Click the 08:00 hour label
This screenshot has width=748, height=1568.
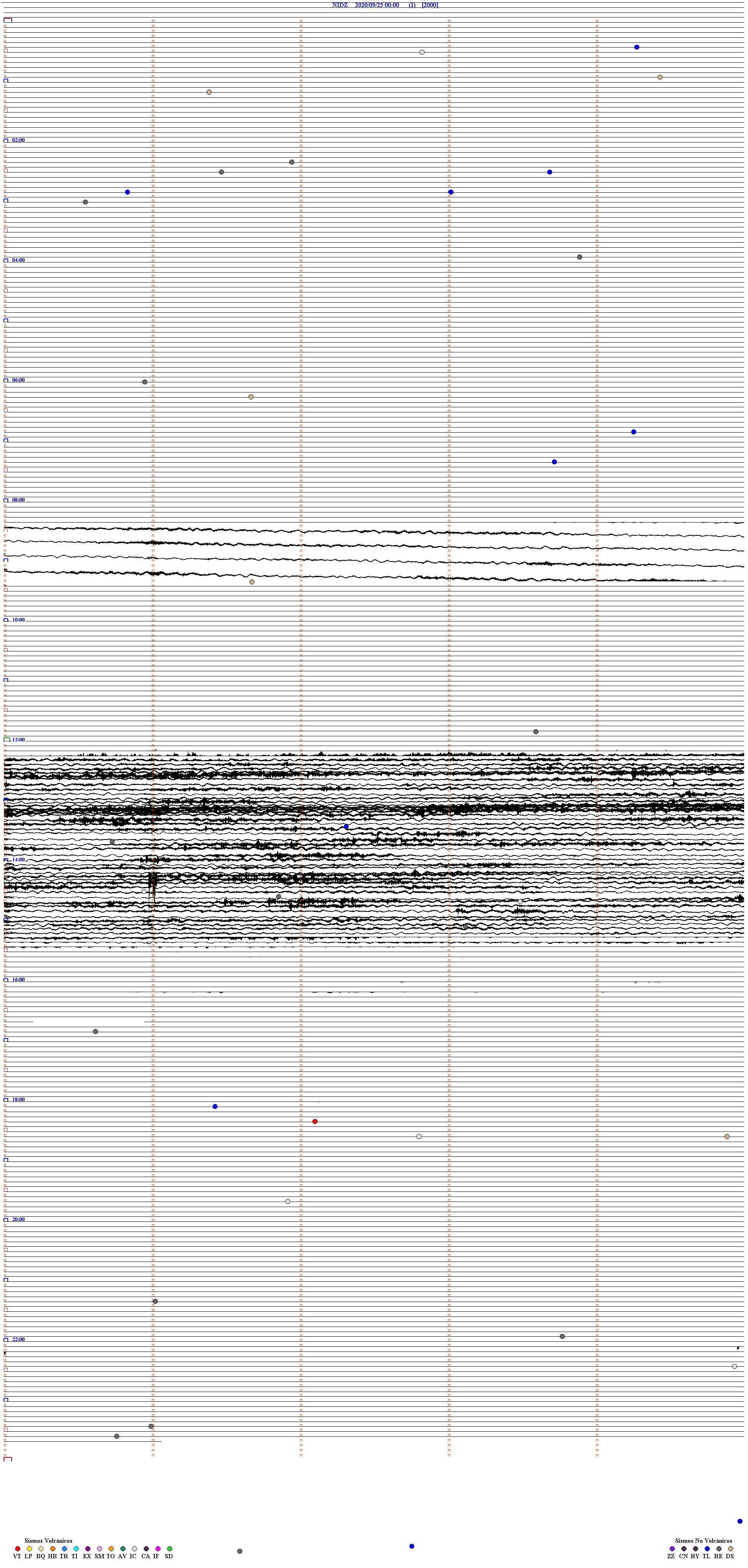click(x=18, y=500)
